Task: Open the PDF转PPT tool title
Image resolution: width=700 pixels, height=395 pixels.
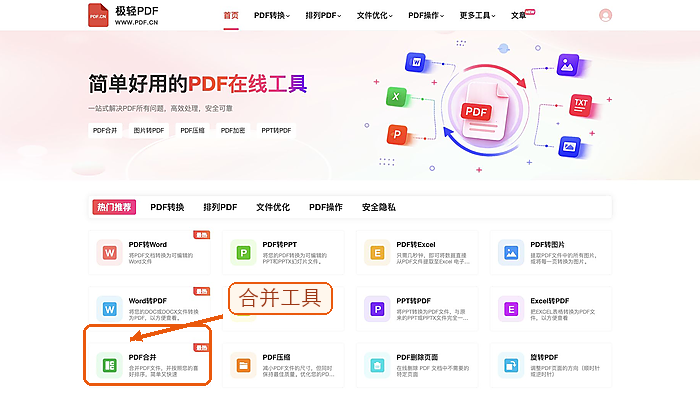Action: coord(279,245)
